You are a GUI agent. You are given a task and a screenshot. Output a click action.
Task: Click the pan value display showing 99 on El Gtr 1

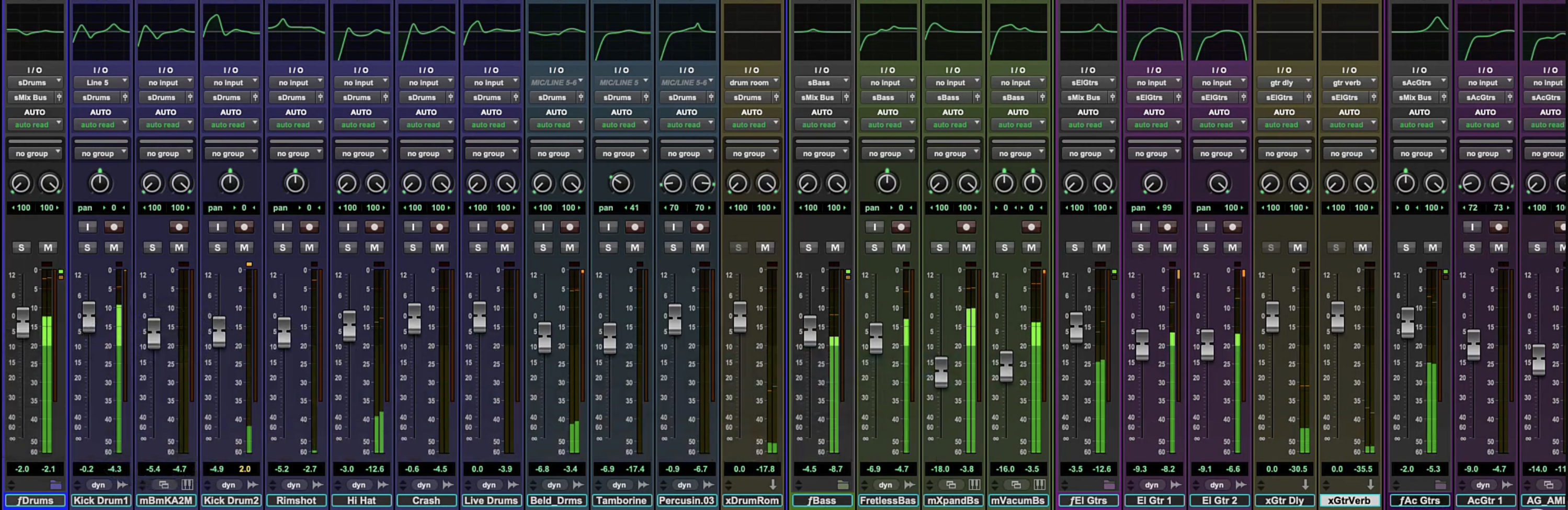[1155, 208]
